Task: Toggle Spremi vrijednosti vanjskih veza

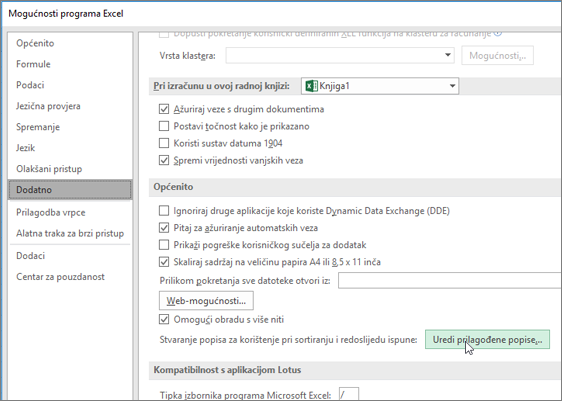Action: [x=164, y=160]
